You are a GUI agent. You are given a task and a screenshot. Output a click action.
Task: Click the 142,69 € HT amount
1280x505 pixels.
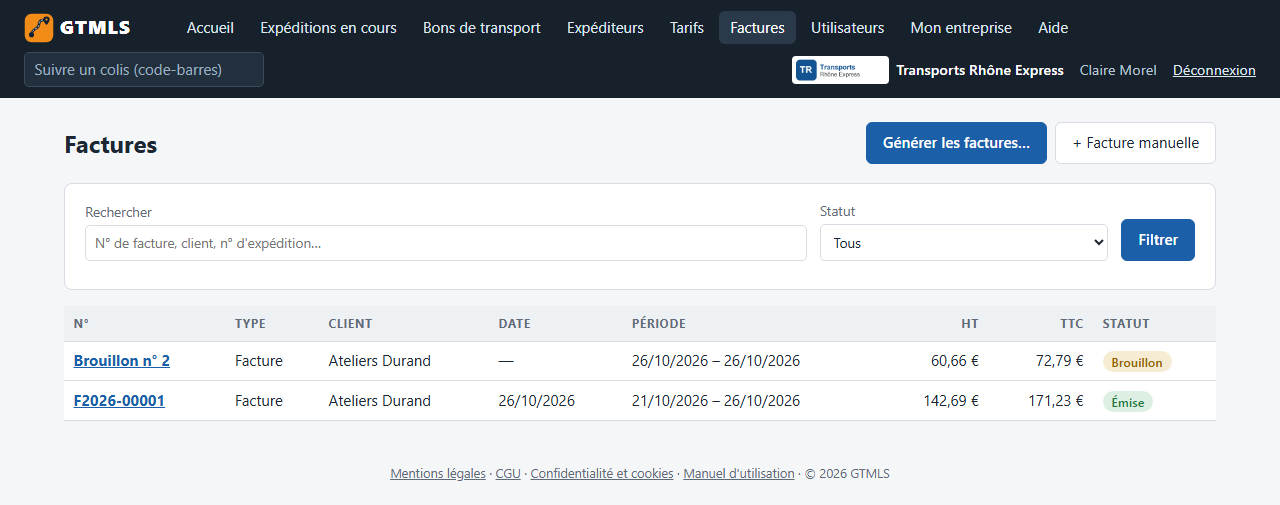pyautogui.click(x=951, y=401)
